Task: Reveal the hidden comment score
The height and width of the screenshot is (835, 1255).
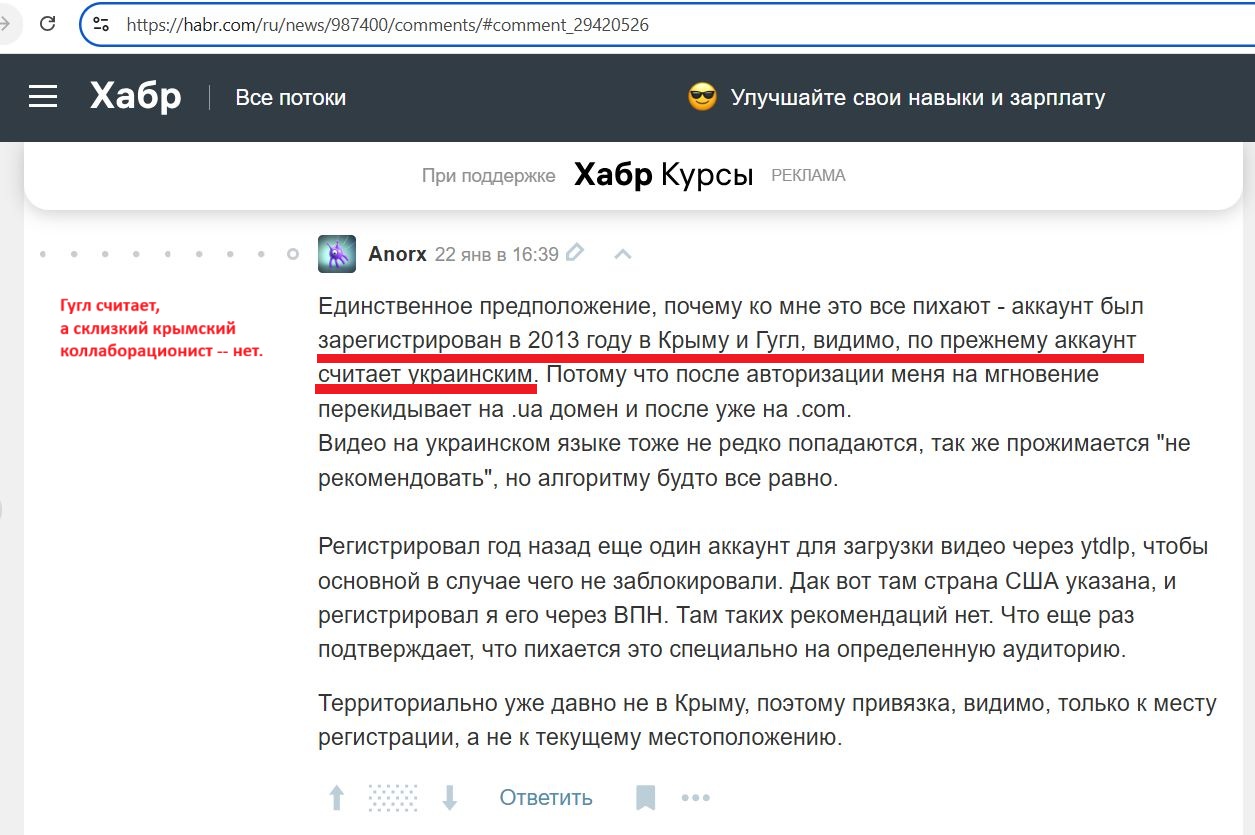Action: pyautogui.click(x=394, y=797)
